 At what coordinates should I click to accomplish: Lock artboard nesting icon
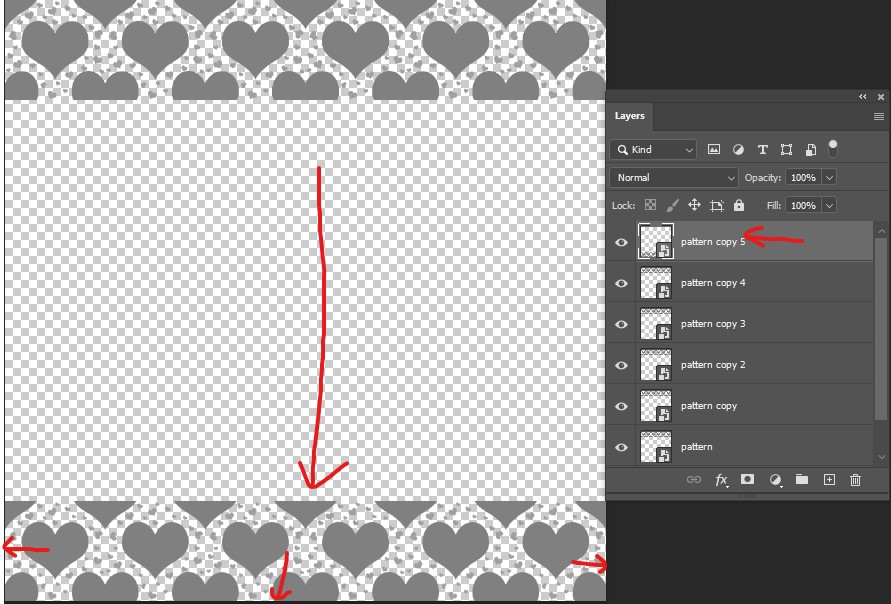click(717, 205)
